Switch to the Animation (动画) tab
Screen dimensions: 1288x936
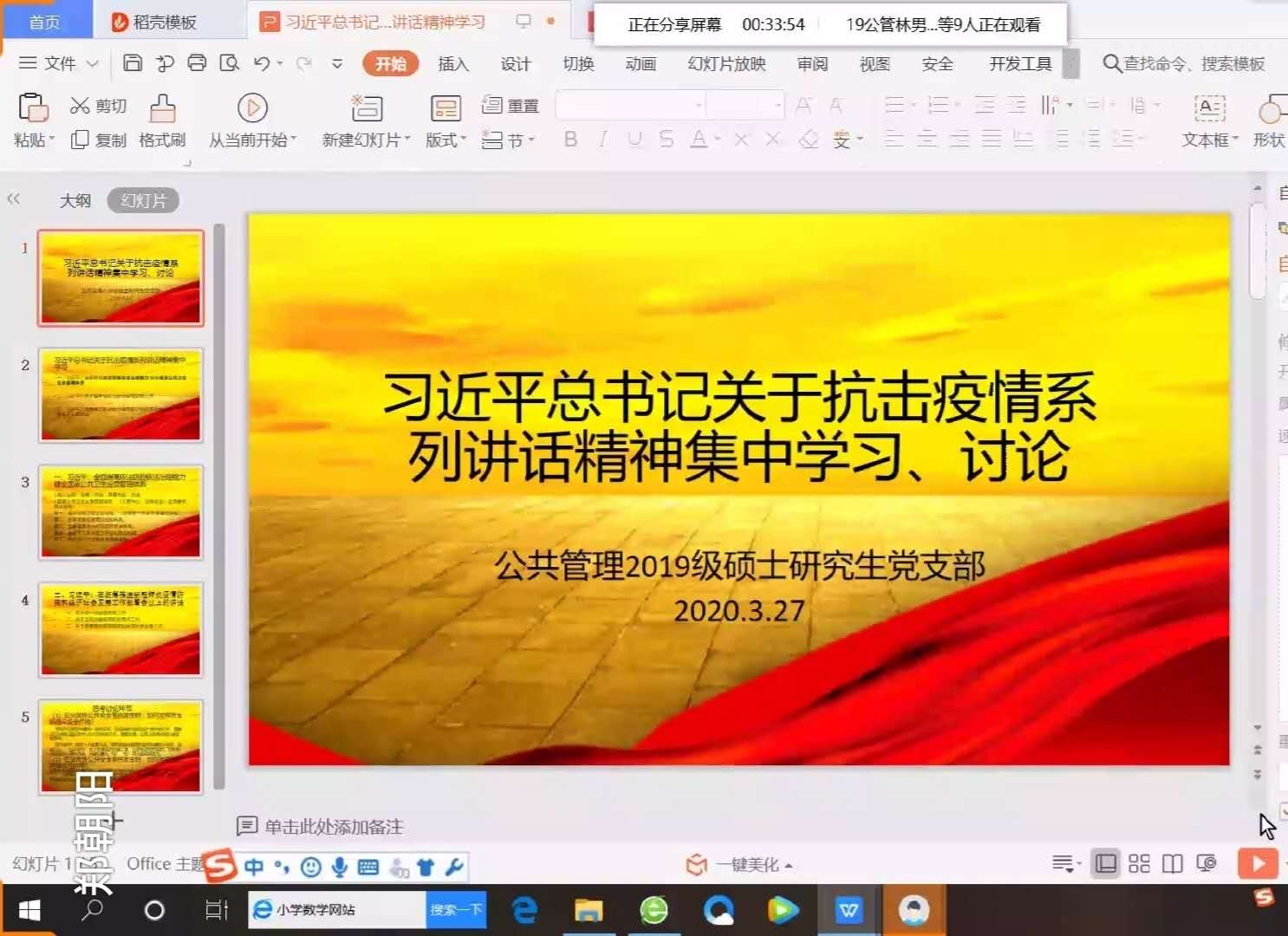tap(640, 64)
